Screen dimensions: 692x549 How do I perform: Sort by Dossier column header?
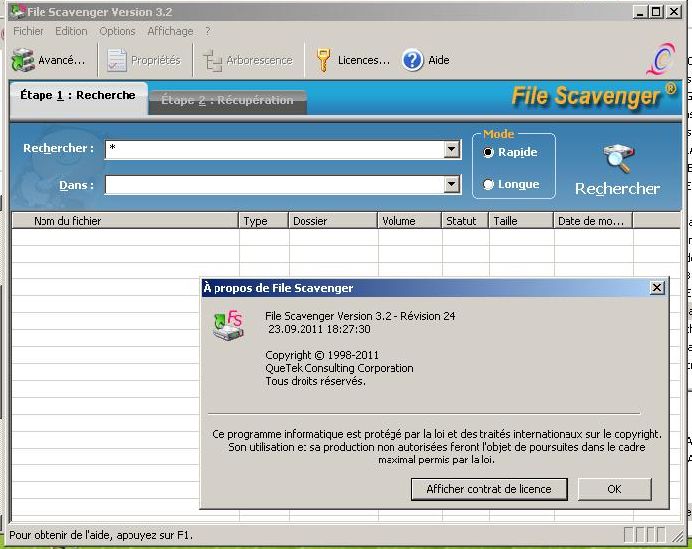click(333, 221)
